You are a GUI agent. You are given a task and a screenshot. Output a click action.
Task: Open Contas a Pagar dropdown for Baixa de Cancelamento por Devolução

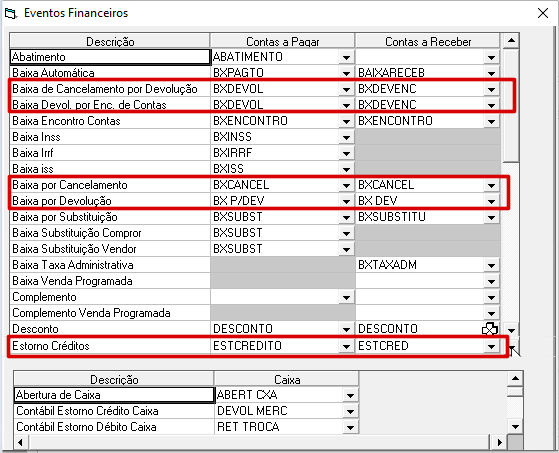[346, 89]
